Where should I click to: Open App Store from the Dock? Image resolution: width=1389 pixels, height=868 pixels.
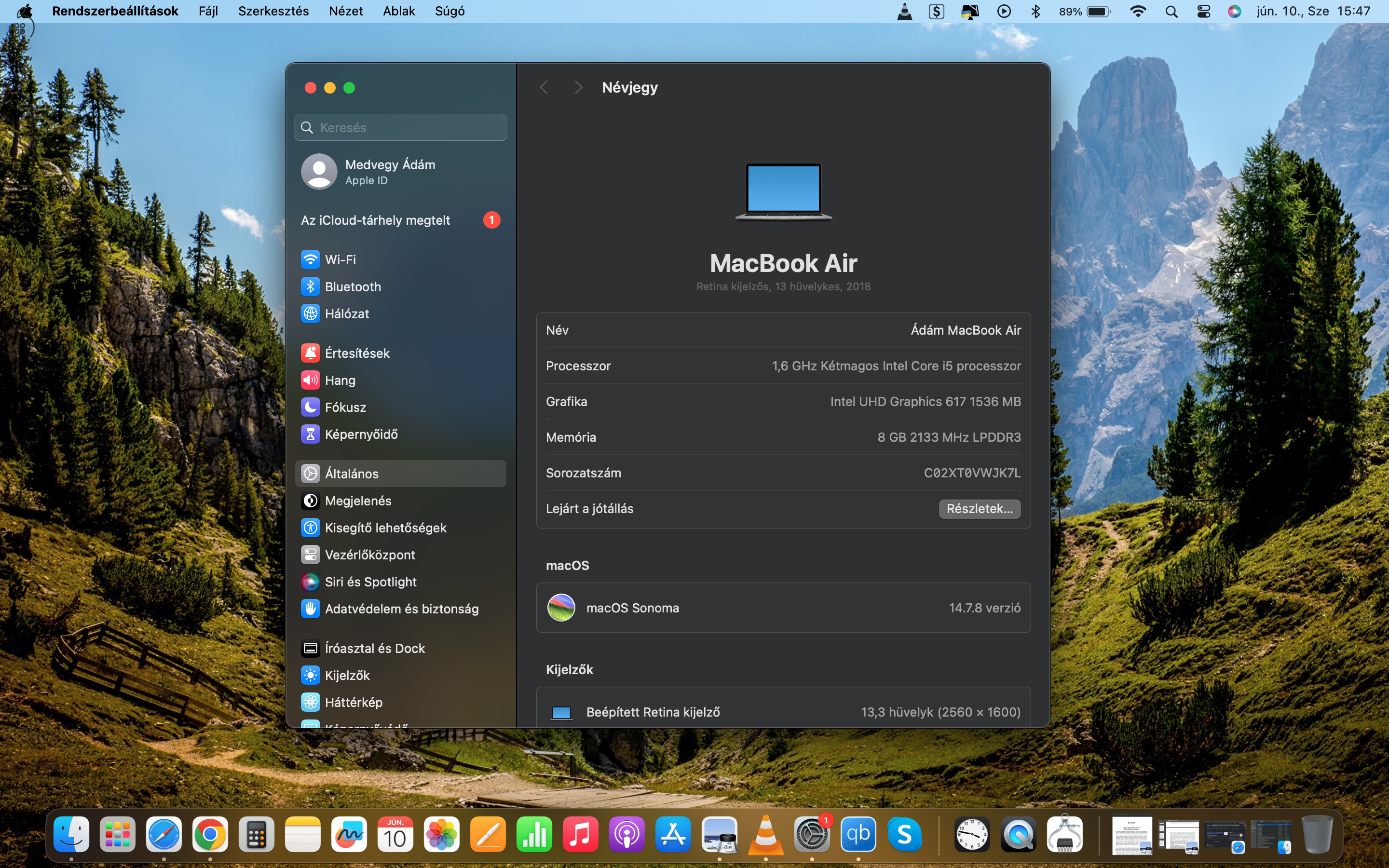coord(673,834)
